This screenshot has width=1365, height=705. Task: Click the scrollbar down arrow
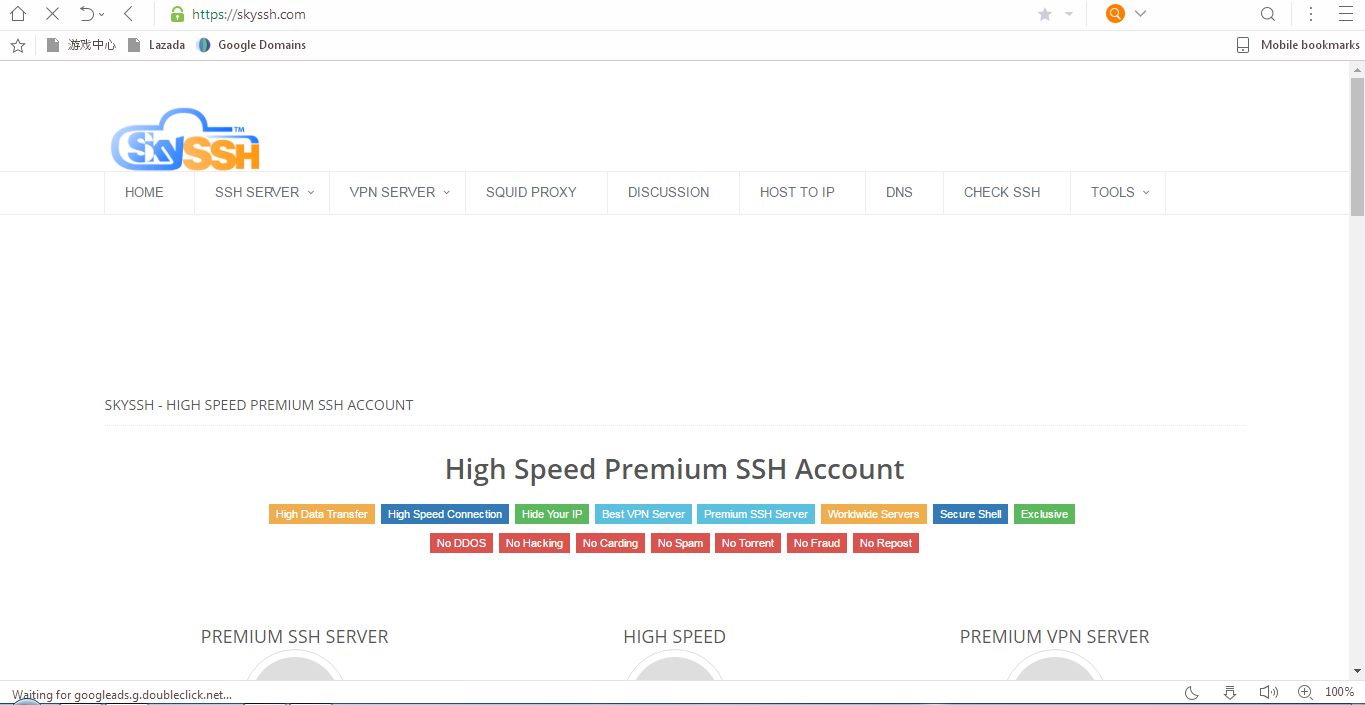point(1357,671)
